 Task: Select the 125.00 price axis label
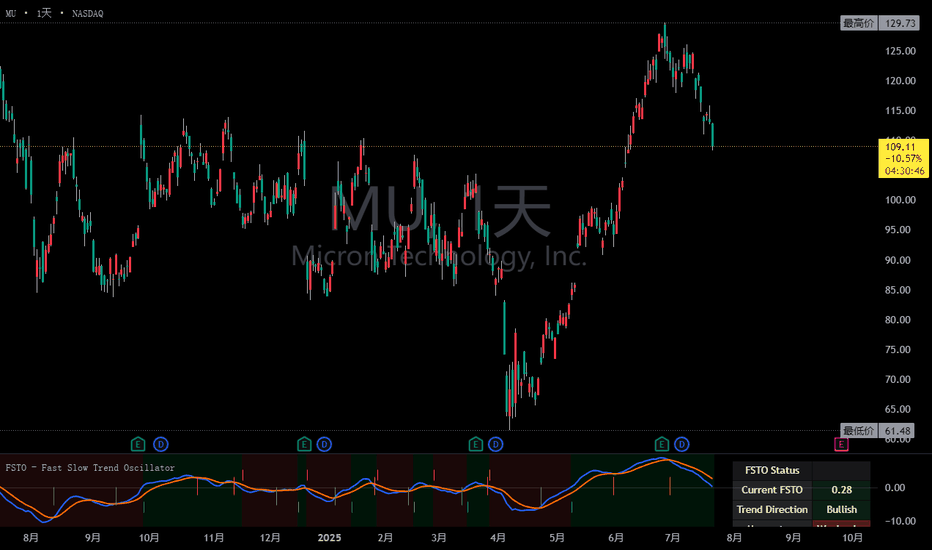(x=900, y=51)
